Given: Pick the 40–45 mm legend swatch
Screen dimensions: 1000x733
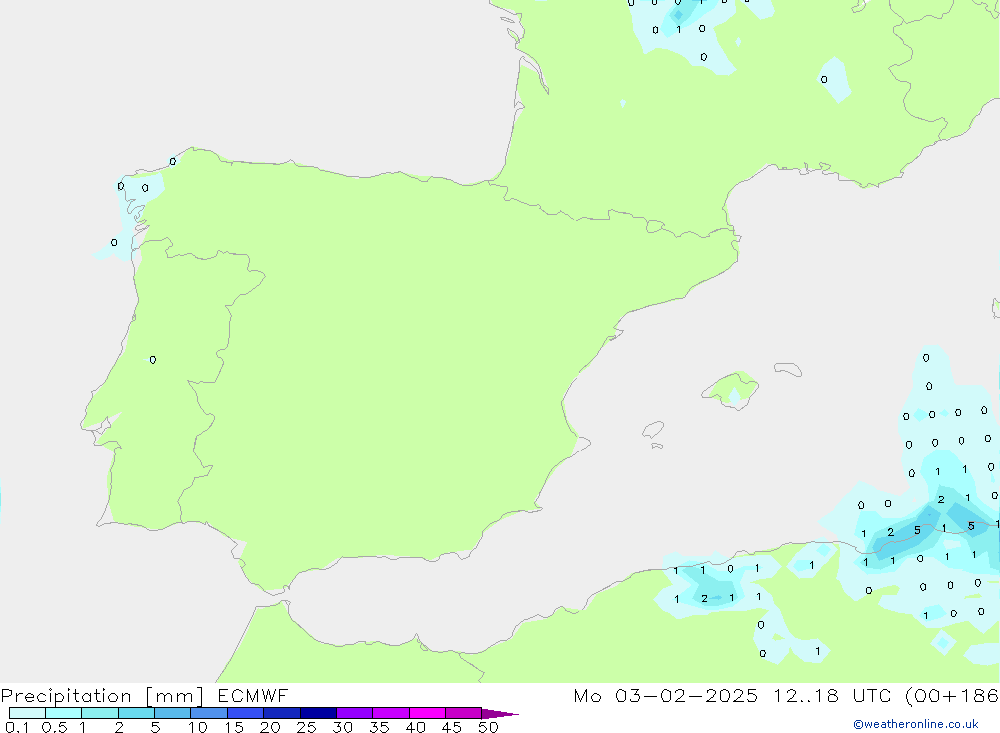Looking at the screenshot, I should coord(427,713).
